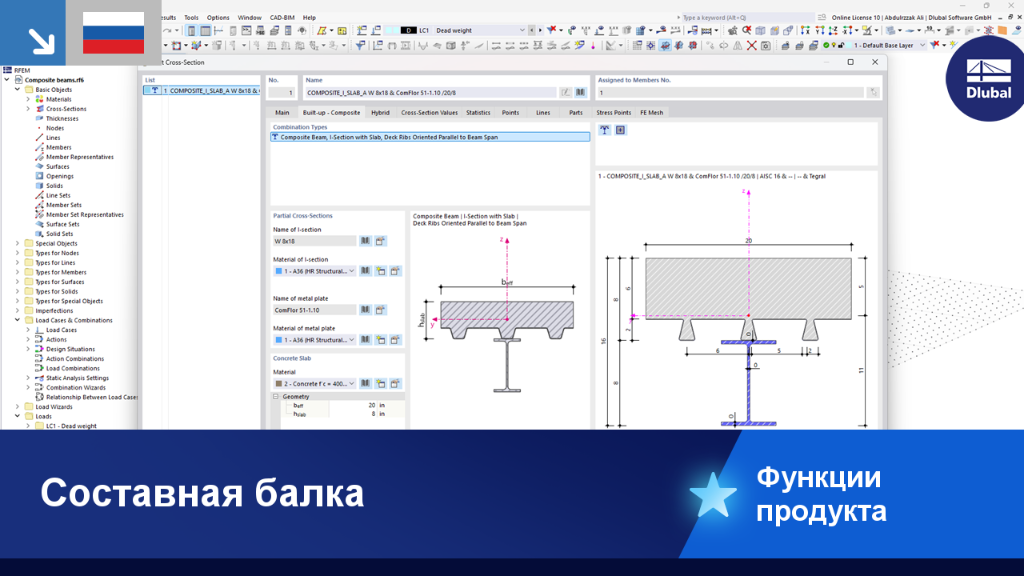Click the T-section view icon above the preview
Screen dimensions: 1024x576
604,130
